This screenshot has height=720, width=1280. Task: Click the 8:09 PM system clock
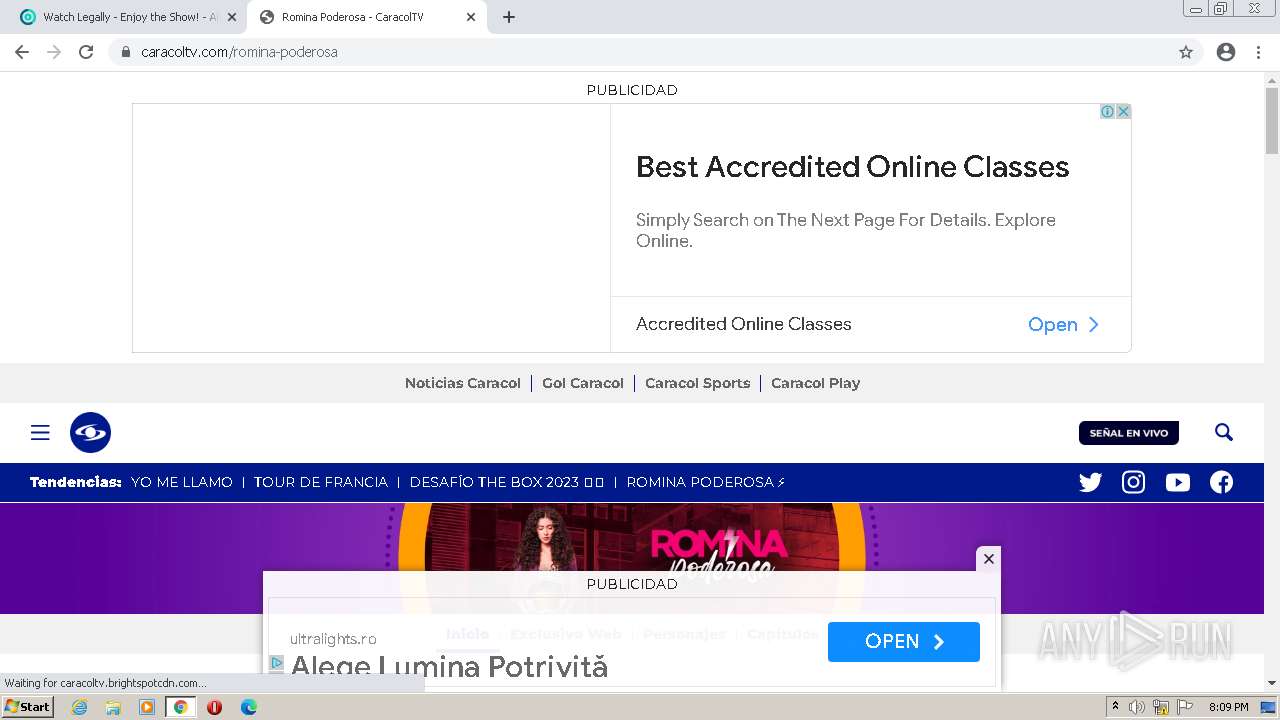[x=1228, y=707]
